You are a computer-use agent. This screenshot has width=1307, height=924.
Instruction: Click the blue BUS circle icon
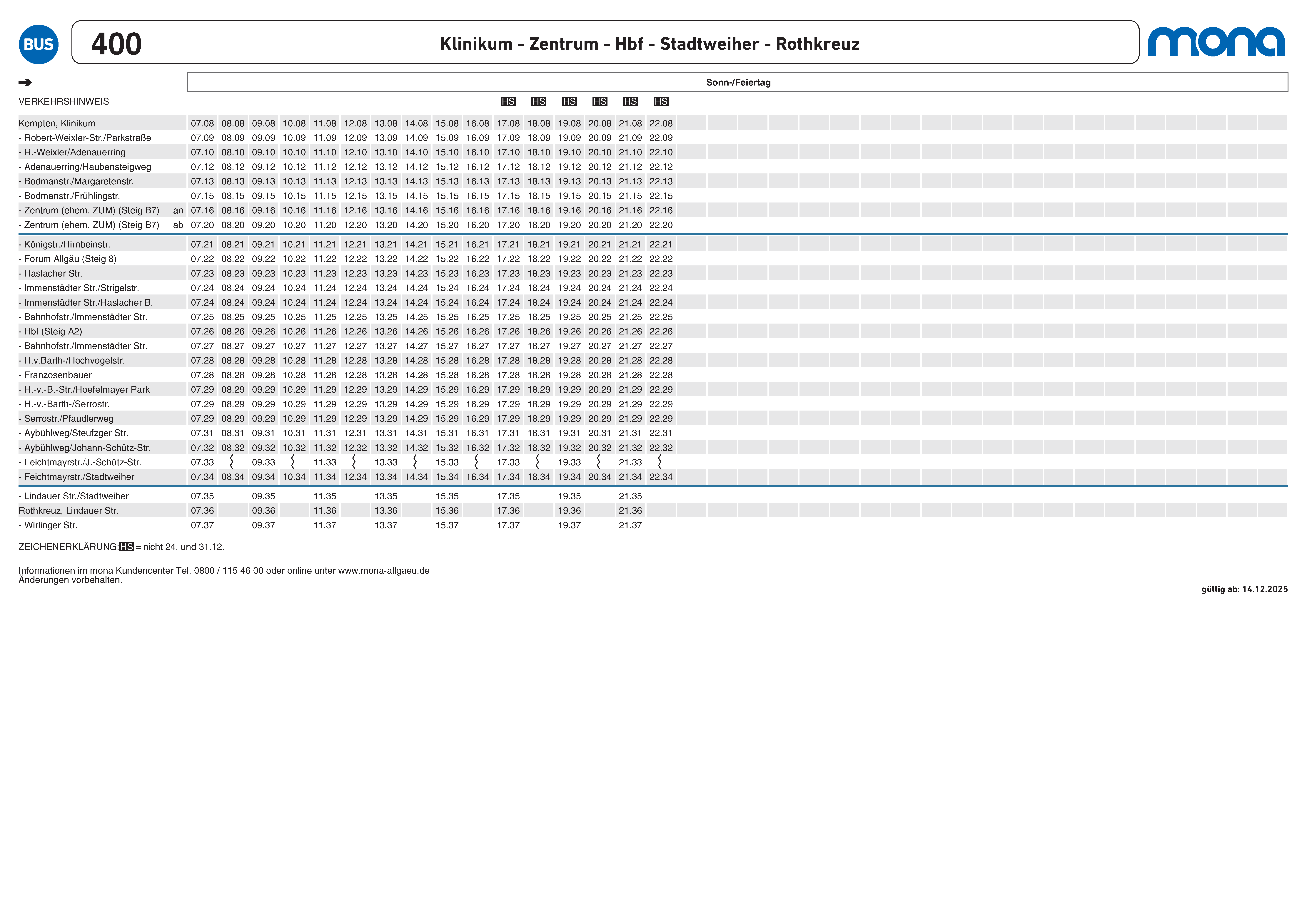39,44
